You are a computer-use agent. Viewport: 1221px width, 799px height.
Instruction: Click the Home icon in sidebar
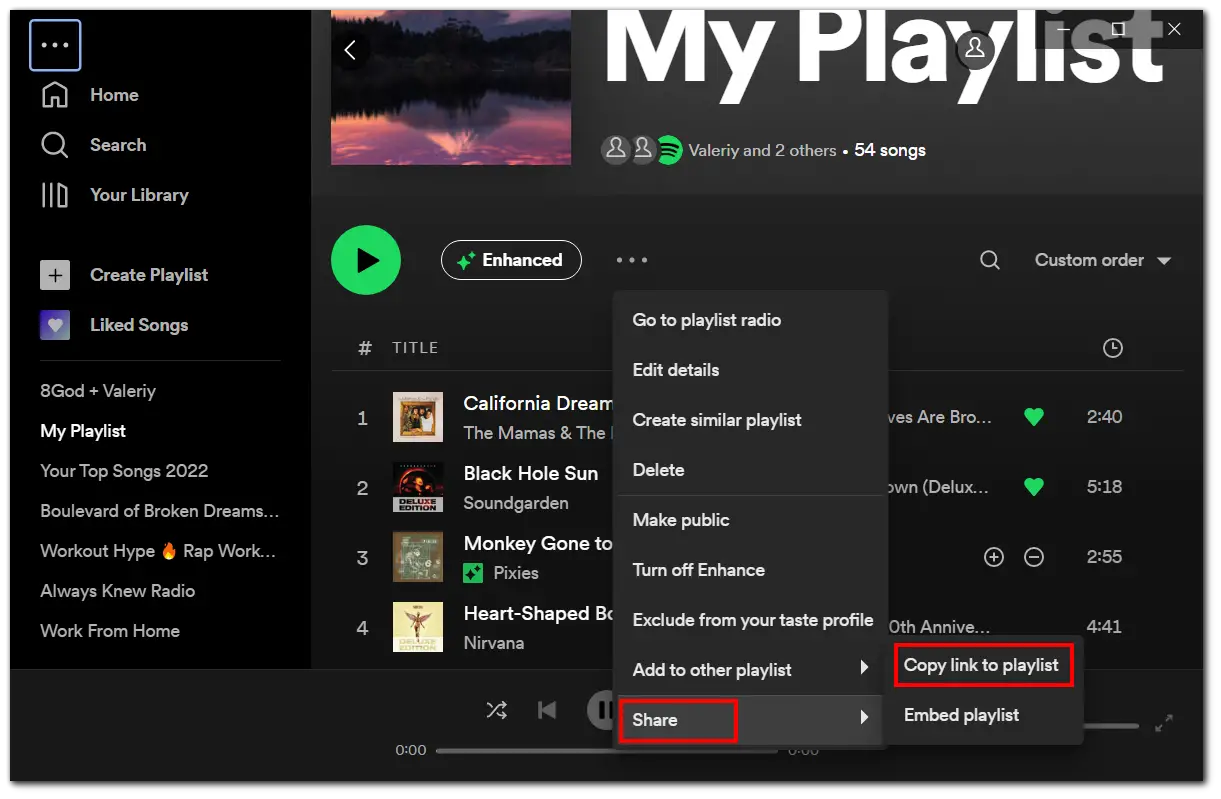[x=55, y=95]
